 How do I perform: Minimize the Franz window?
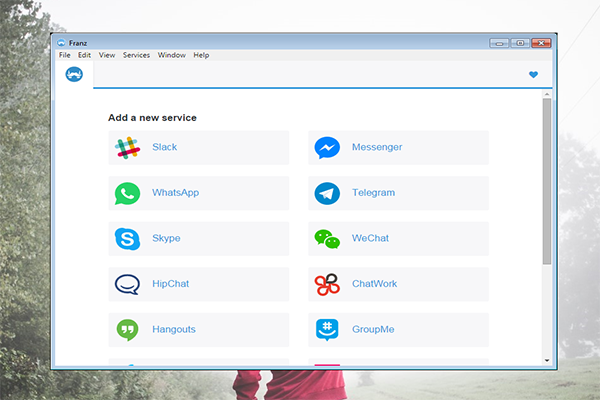click(499, 43)
